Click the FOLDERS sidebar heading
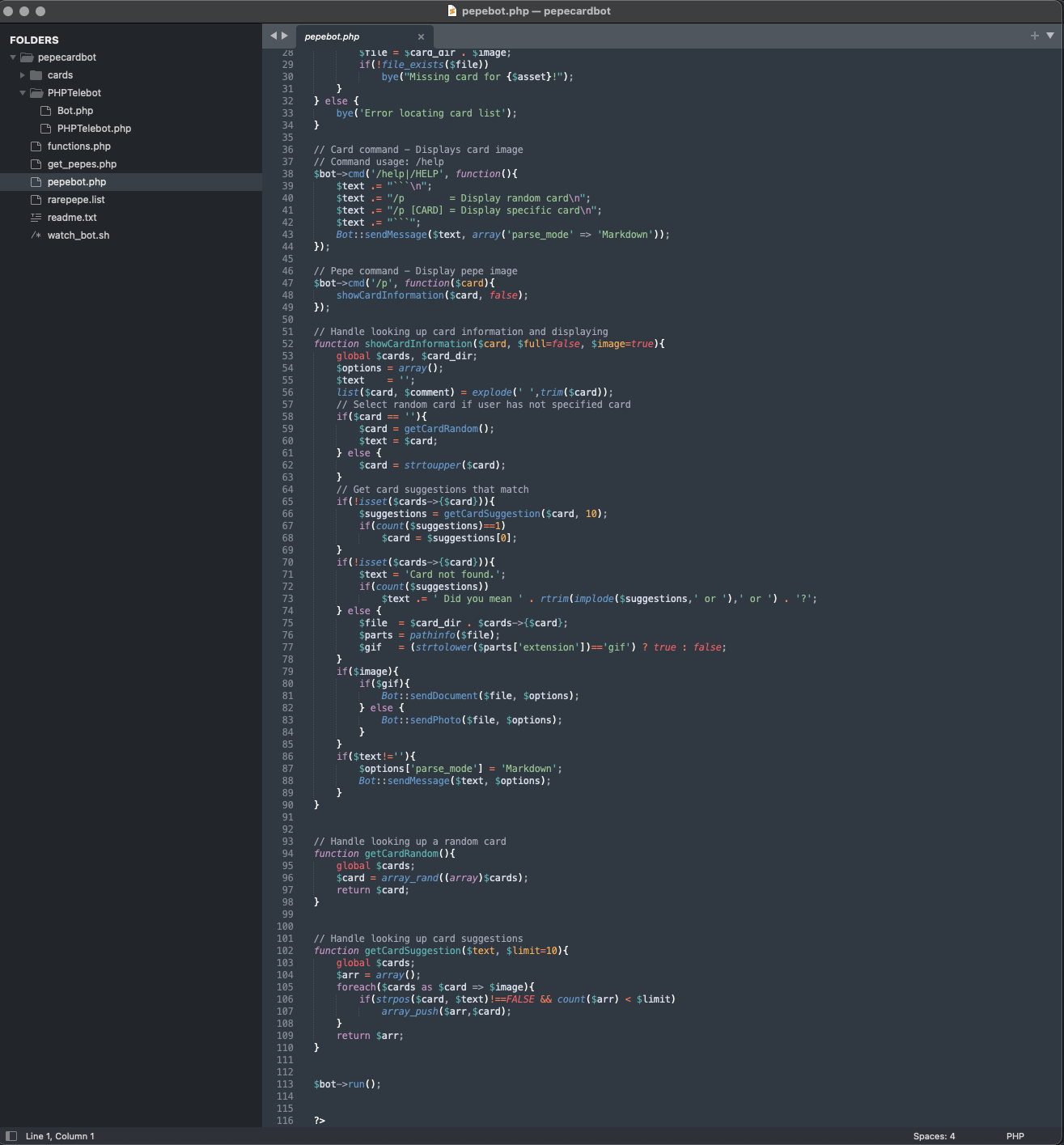 (x=34, y=40)
